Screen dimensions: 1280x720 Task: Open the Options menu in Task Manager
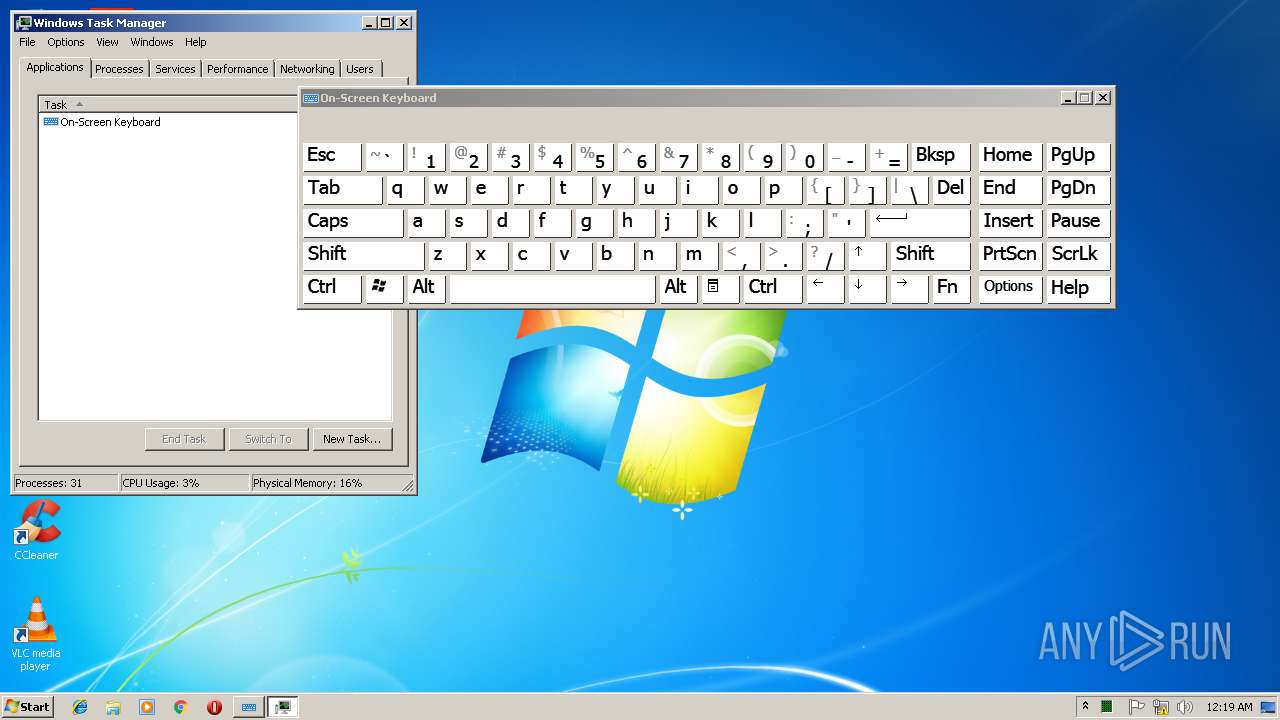coord(66,42)
